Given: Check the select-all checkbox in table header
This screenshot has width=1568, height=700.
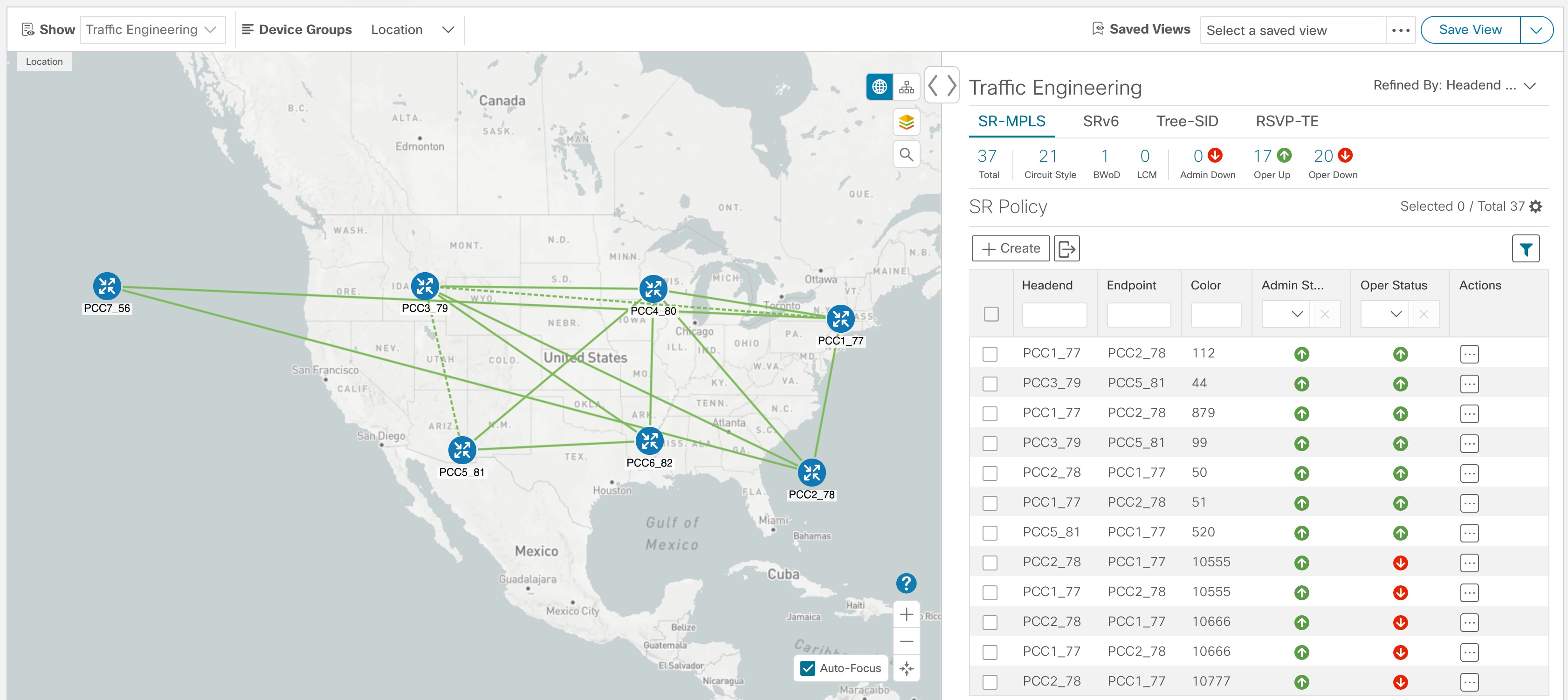Looking at the screenshot, I should coord(991,315).
